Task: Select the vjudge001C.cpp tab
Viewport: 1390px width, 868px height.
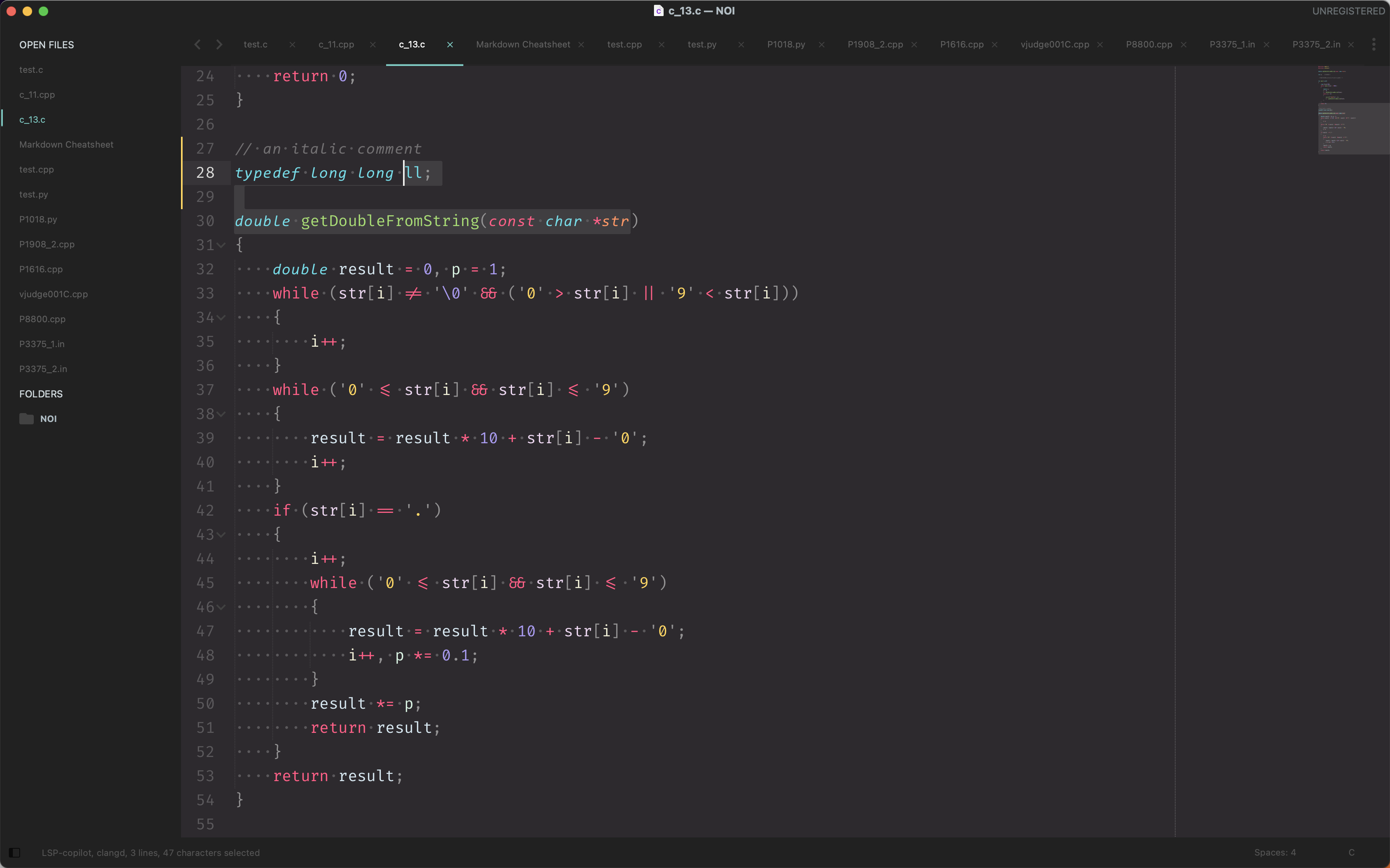Action: (1054, 44)
